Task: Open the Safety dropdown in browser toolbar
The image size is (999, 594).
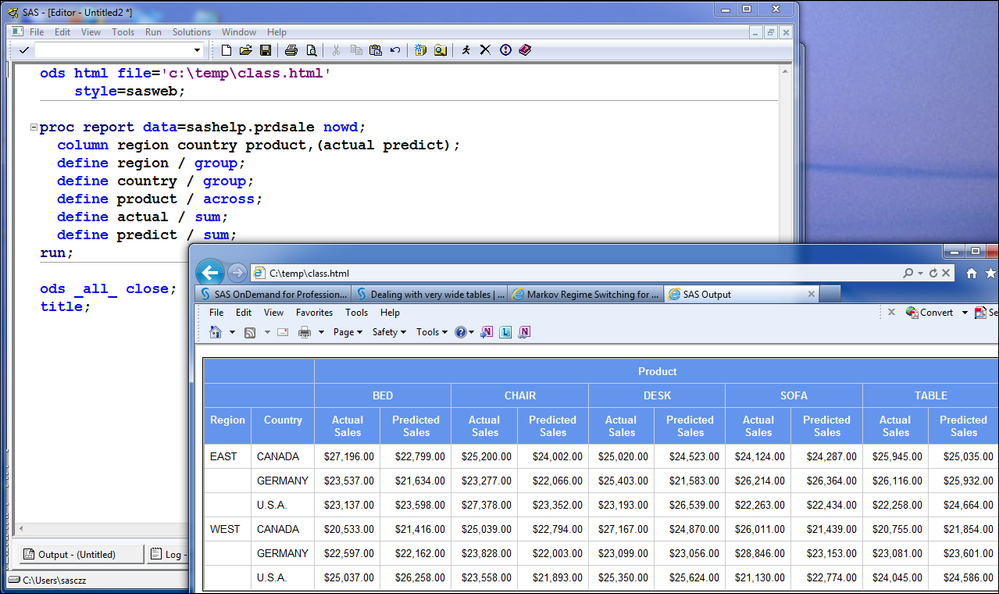Action: [x=389, y=332]
